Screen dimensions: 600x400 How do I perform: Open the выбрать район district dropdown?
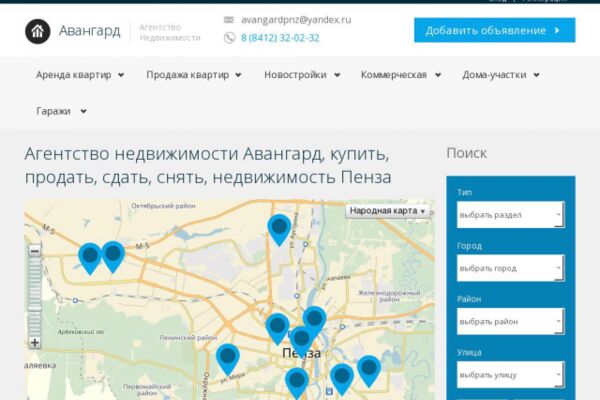(x=510, y=322)
